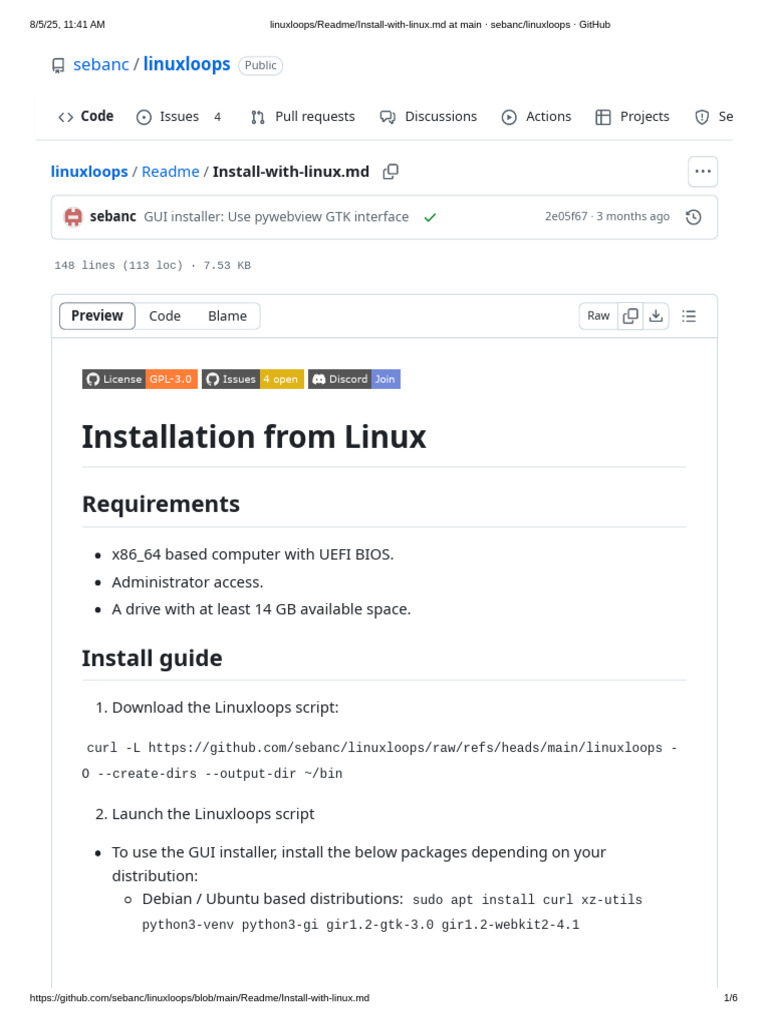Screen dimensions: 768x1024
Task: Click the Discord Join badge
Action: tap(354, 379)
